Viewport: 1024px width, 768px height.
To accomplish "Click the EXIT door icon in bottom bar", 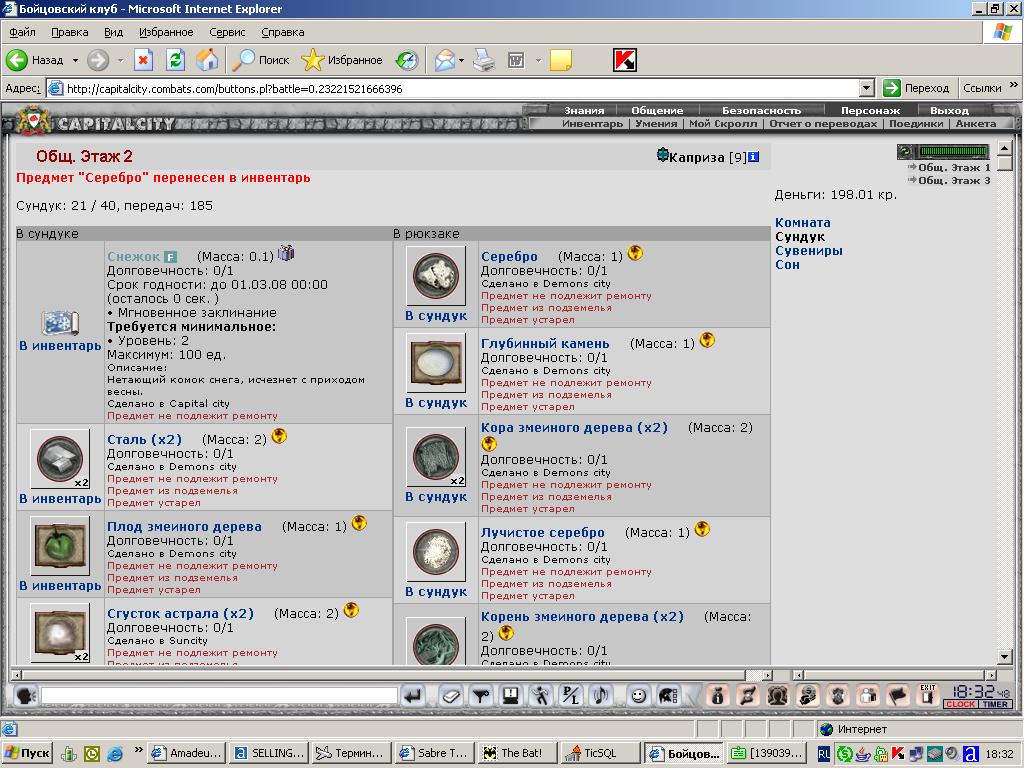I will (x=927, y=696).
